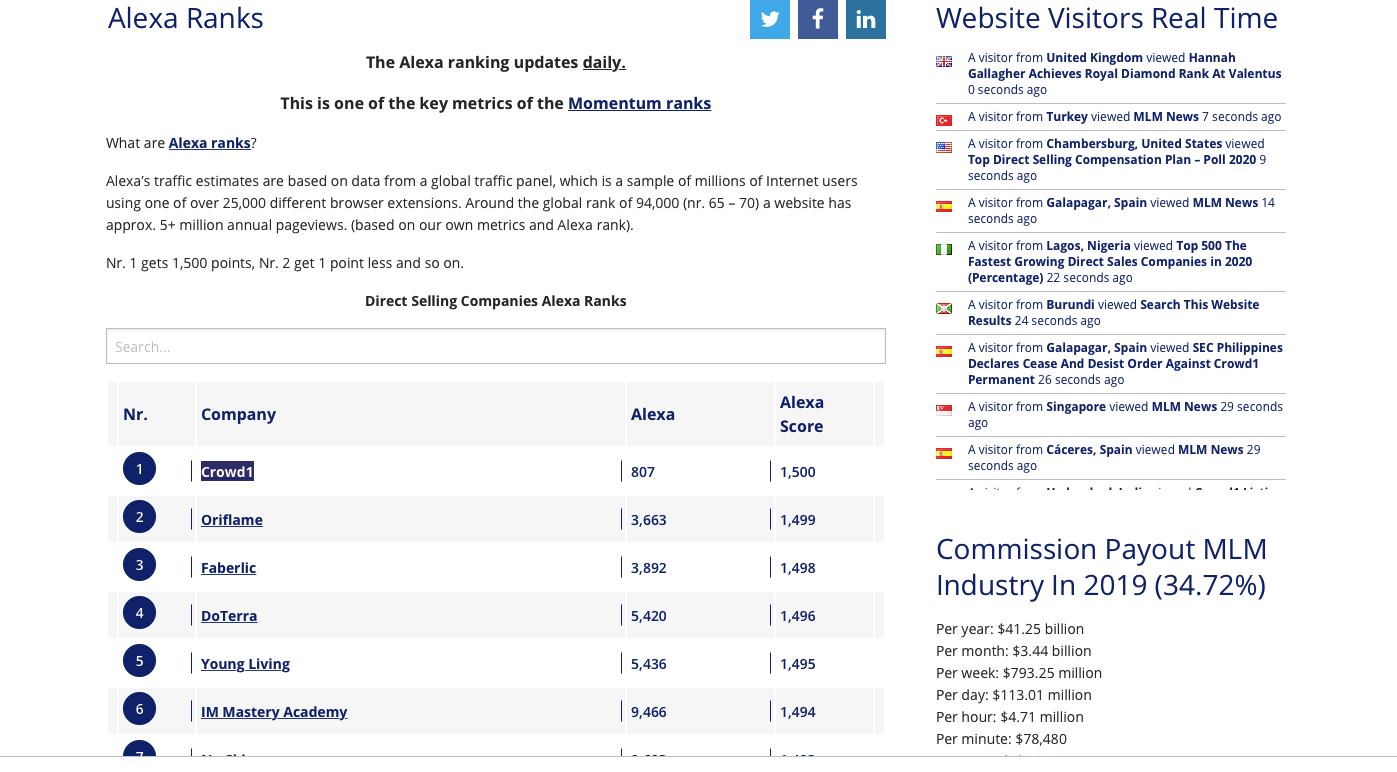Click the Alexa Score 1,495
1397x772 pixels.
pyautogui.click(x=798, y=664)
